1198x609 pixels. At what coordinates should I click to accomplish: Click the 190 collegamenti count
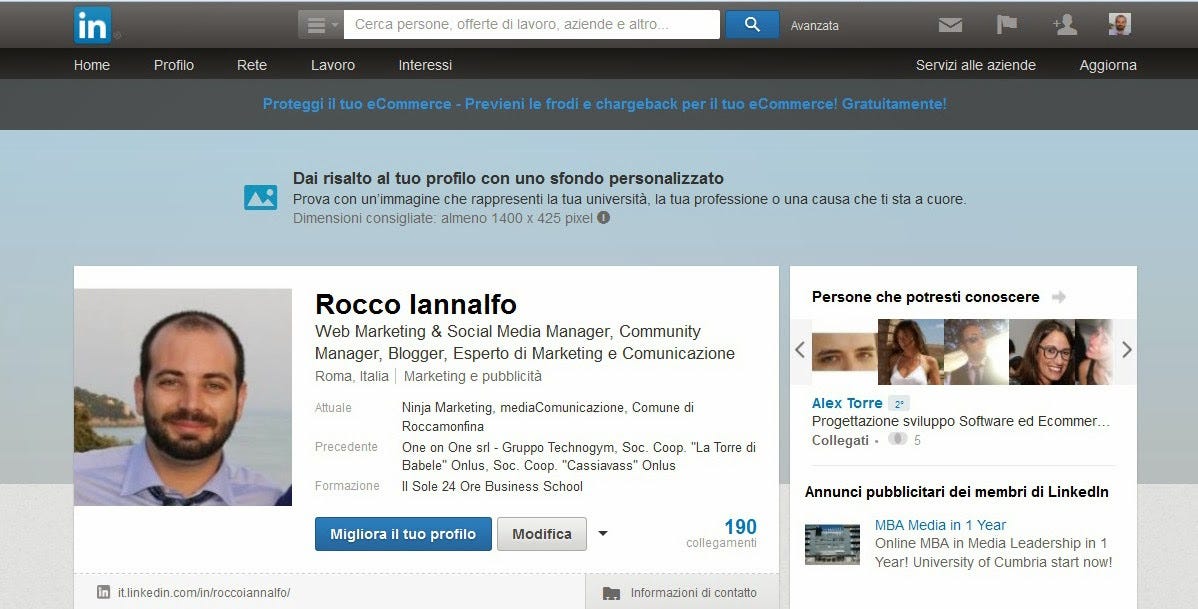722,533
